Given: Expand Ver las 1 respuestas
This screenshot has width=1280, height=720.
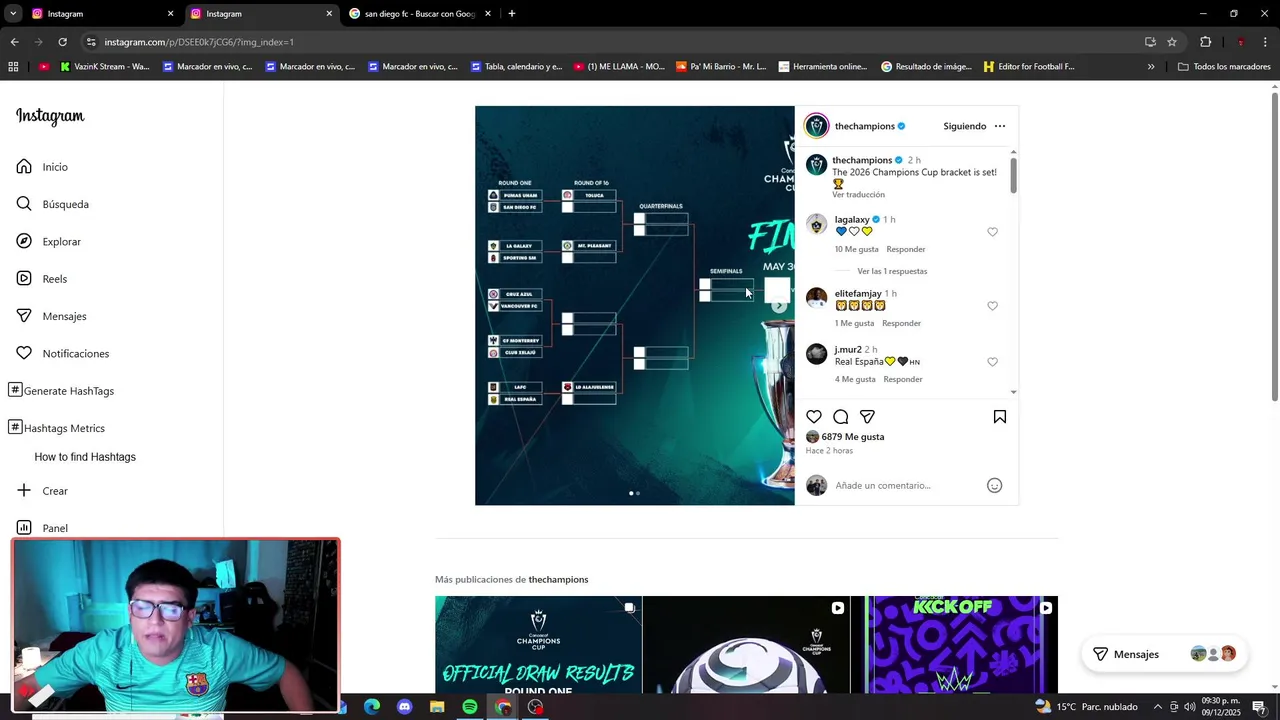Looking at the screenshot, I should [892, 271].
